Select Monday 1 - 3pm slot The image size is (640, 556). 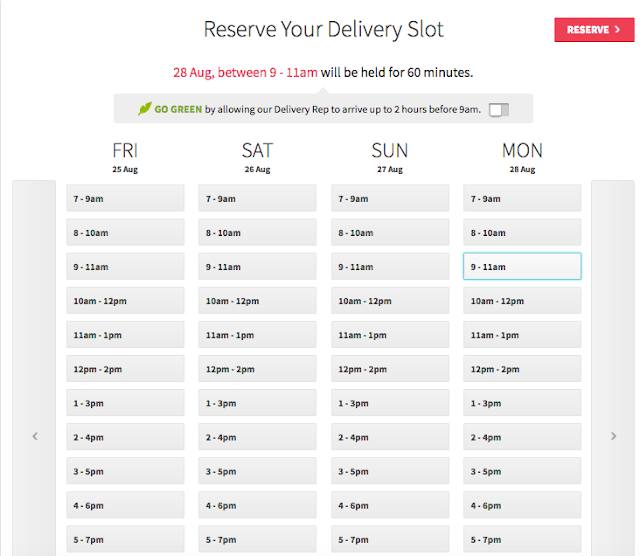point(522,403)
